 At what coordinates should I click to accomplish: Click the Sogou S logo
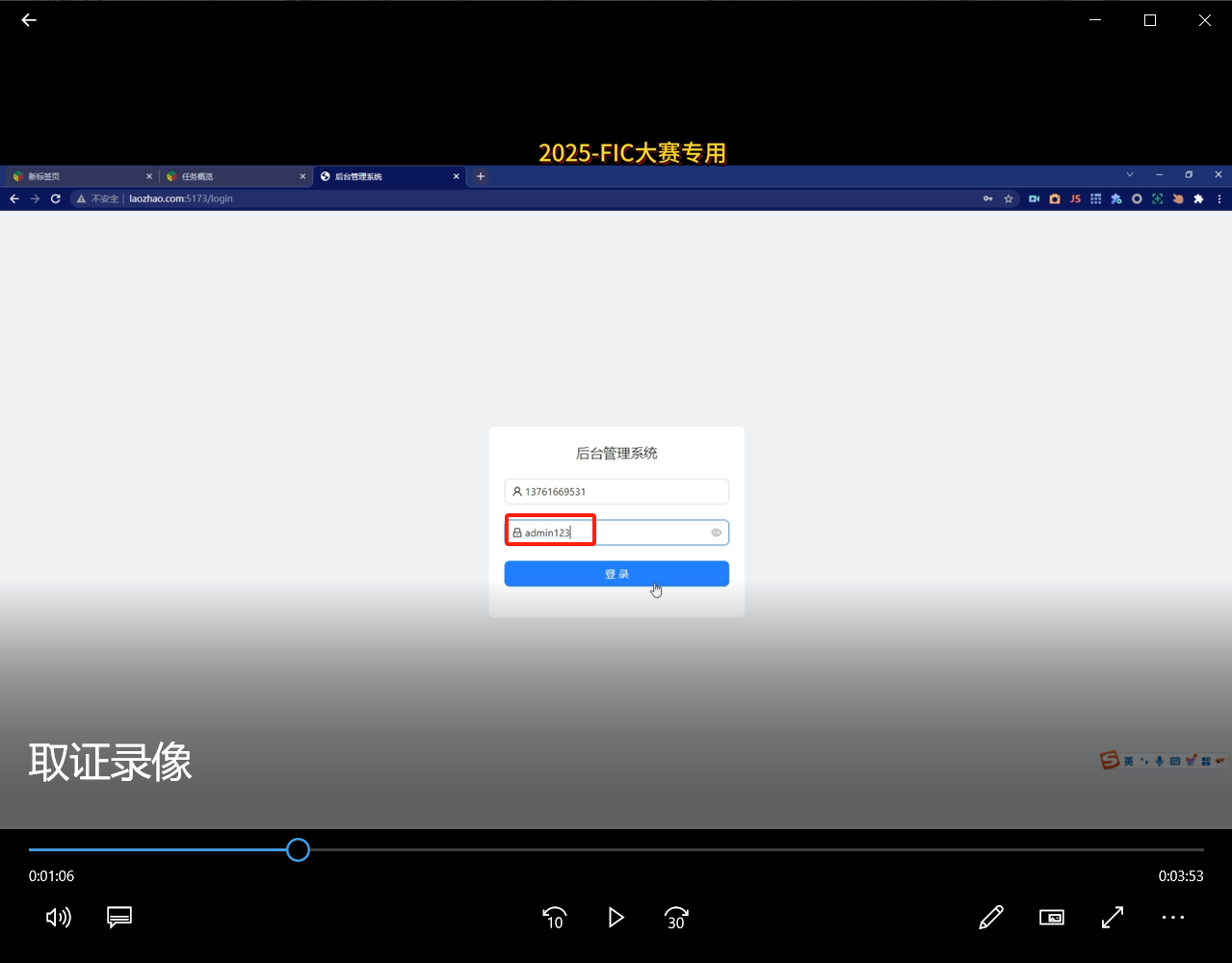(x=1110, y=760)
